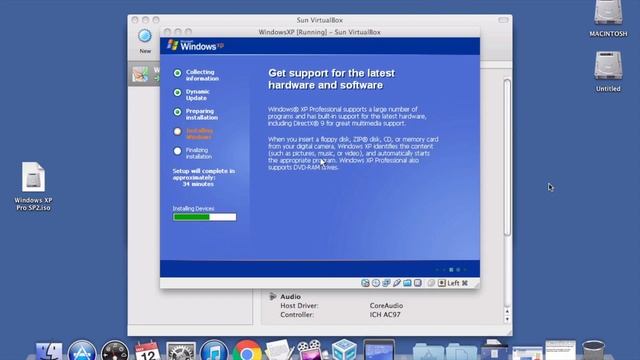This screenshot has height=360, width=640.
Task: Click the highlighted slide indicator dot in setup footer
Action: (451, 270)
